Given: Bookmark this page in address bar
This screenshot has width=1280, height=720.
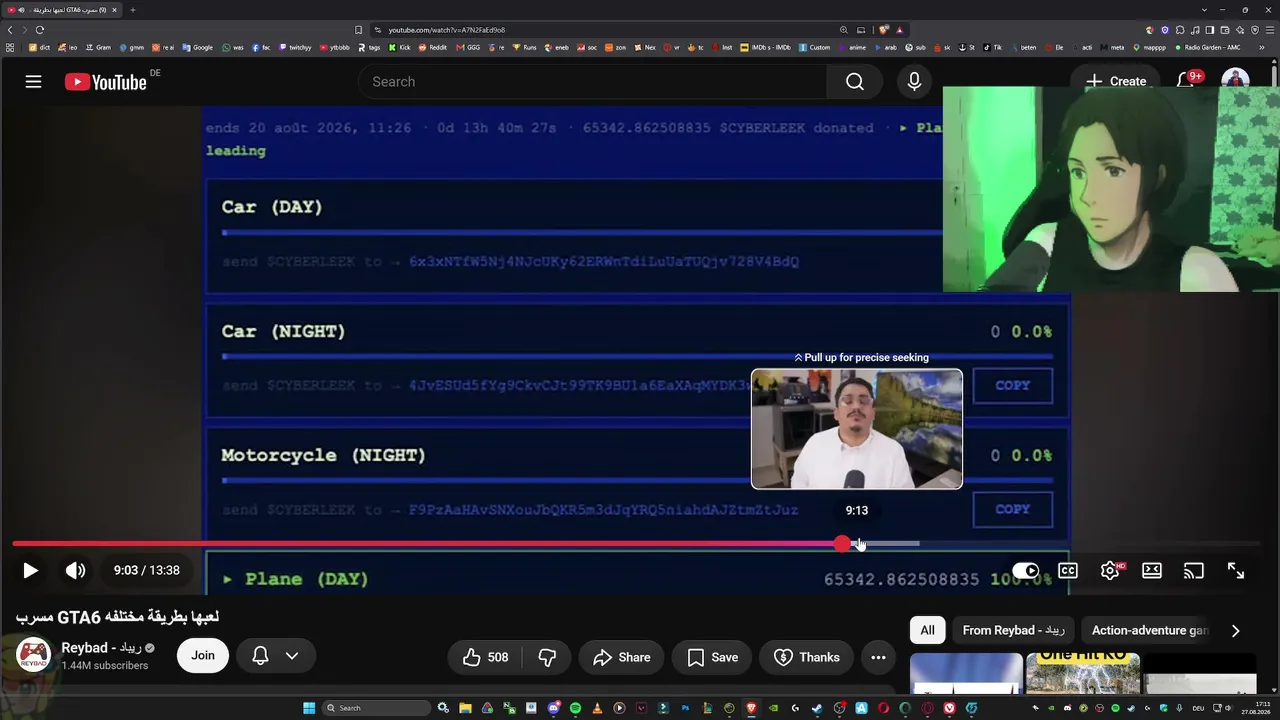Looking at the screenshot, I should [359, 30].
